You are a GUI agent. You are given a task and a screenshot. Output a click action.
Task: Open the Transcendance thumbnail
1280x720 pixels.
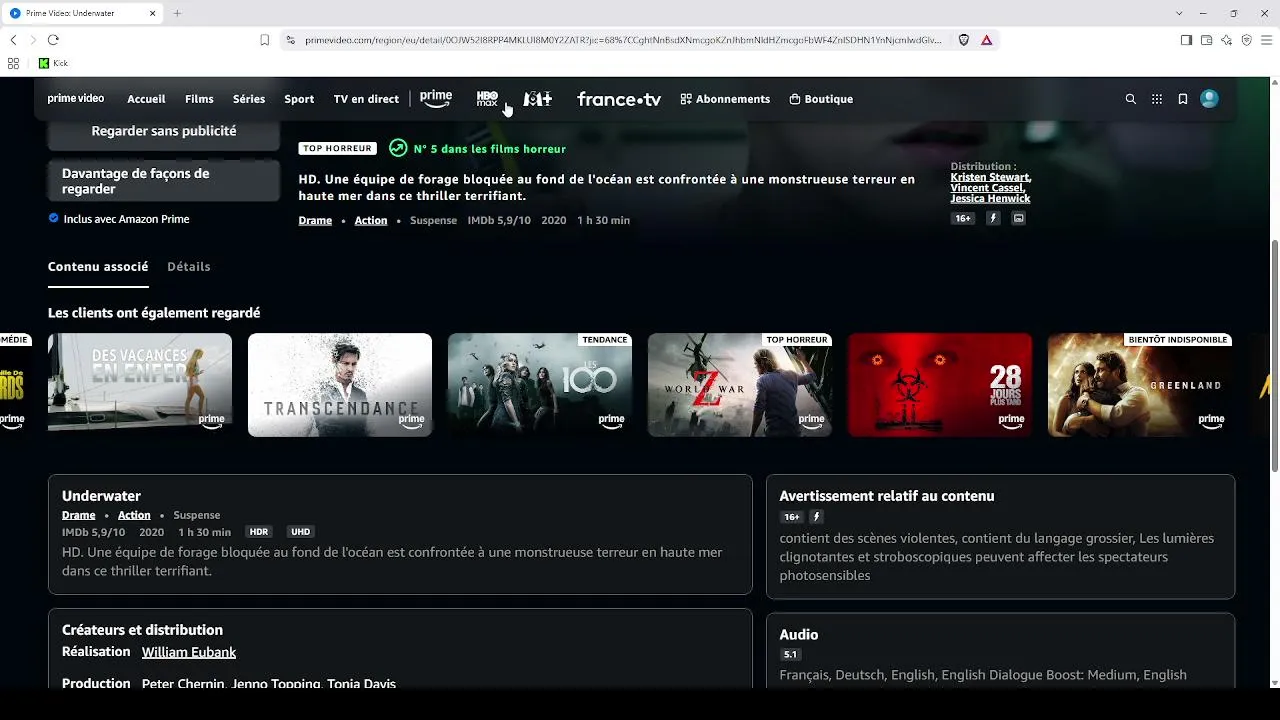click(340, 385)
